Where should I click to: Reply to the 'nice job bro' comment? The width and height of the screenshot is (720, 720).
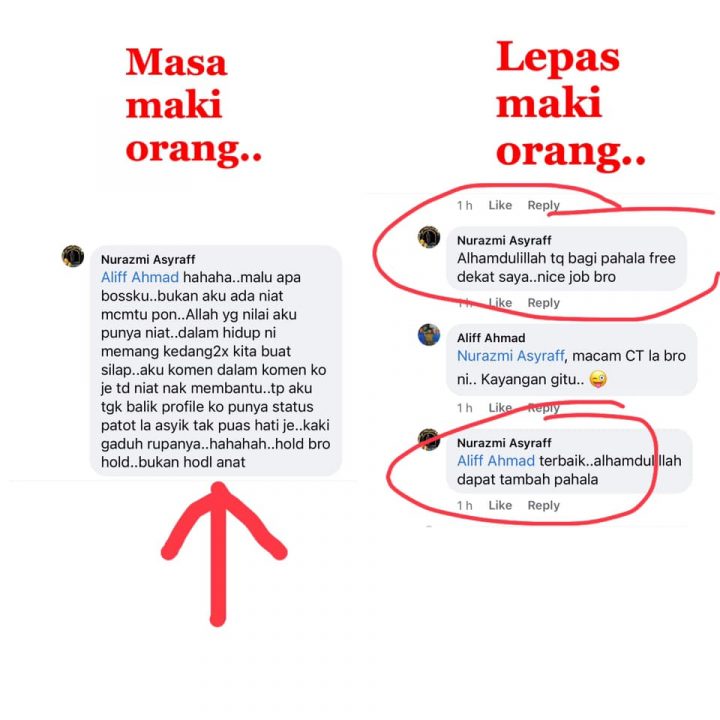click(543, 303)
